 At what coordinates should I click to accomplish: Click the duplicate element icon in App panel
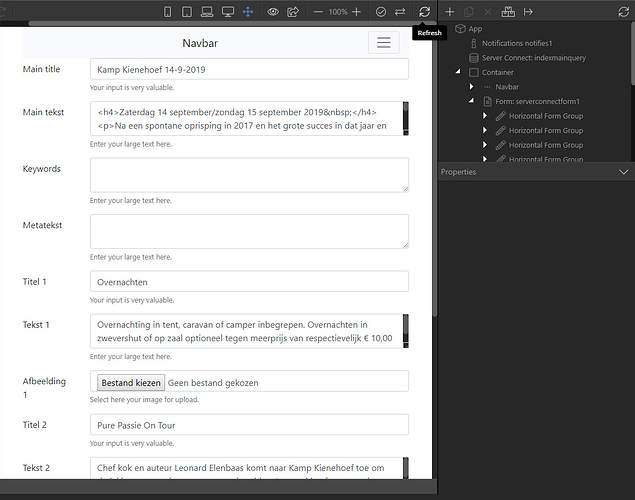[x=469, y=12]
